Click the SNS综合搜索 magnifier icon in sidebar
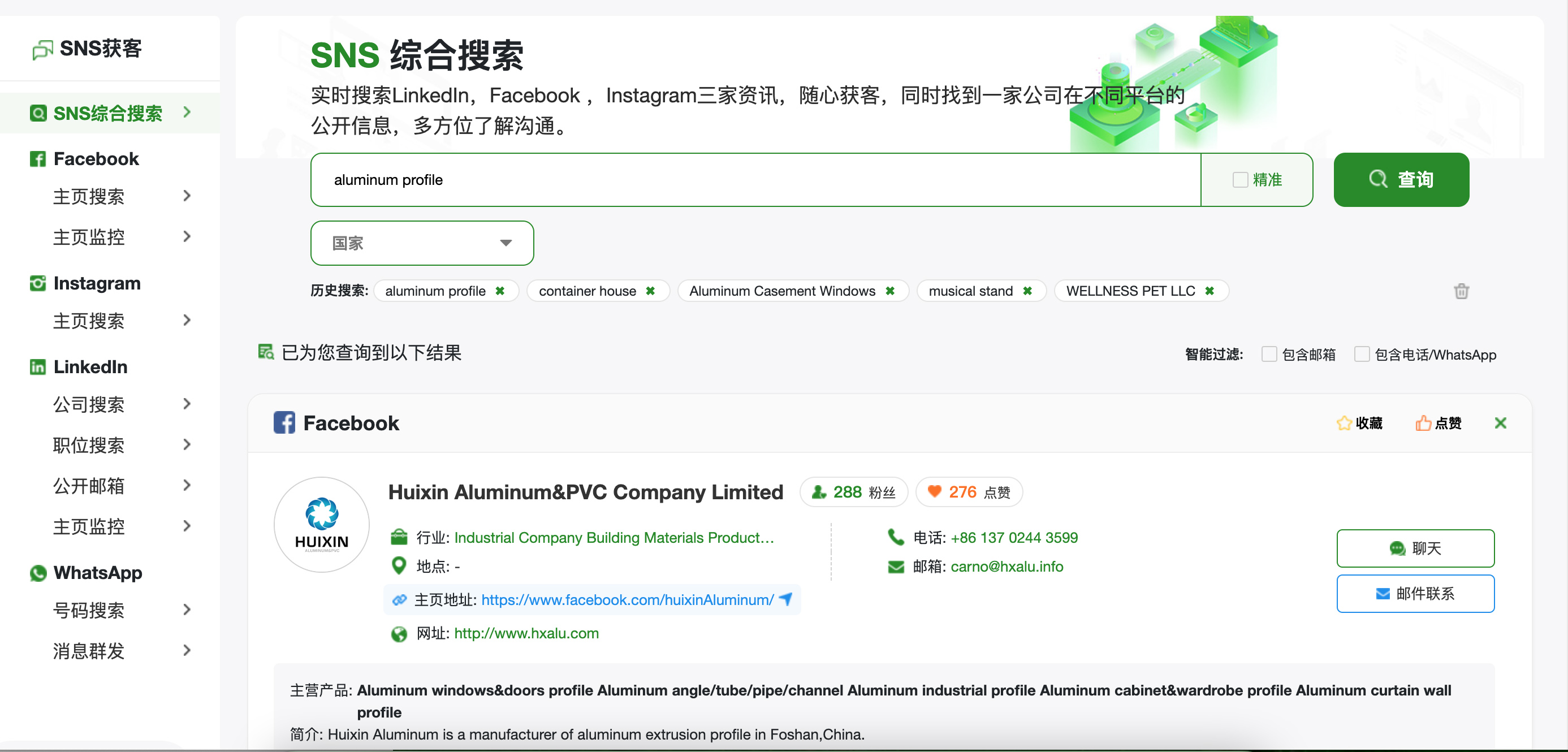Image resolution: width=1568 pixels, height=752 pixels. point(38,113)
